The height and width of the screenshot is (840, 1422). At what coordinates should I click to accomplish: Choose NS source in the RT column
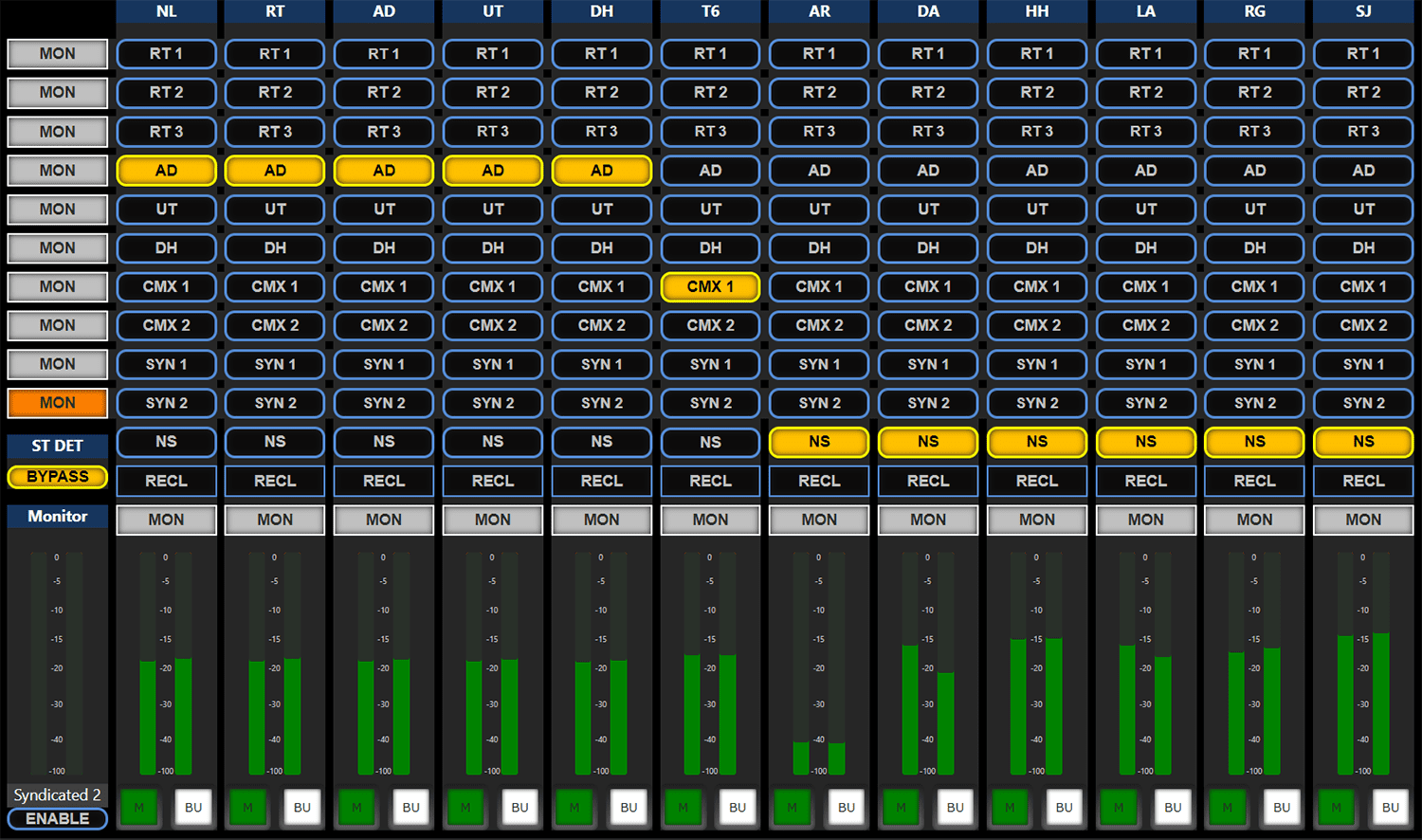[275, 442]
